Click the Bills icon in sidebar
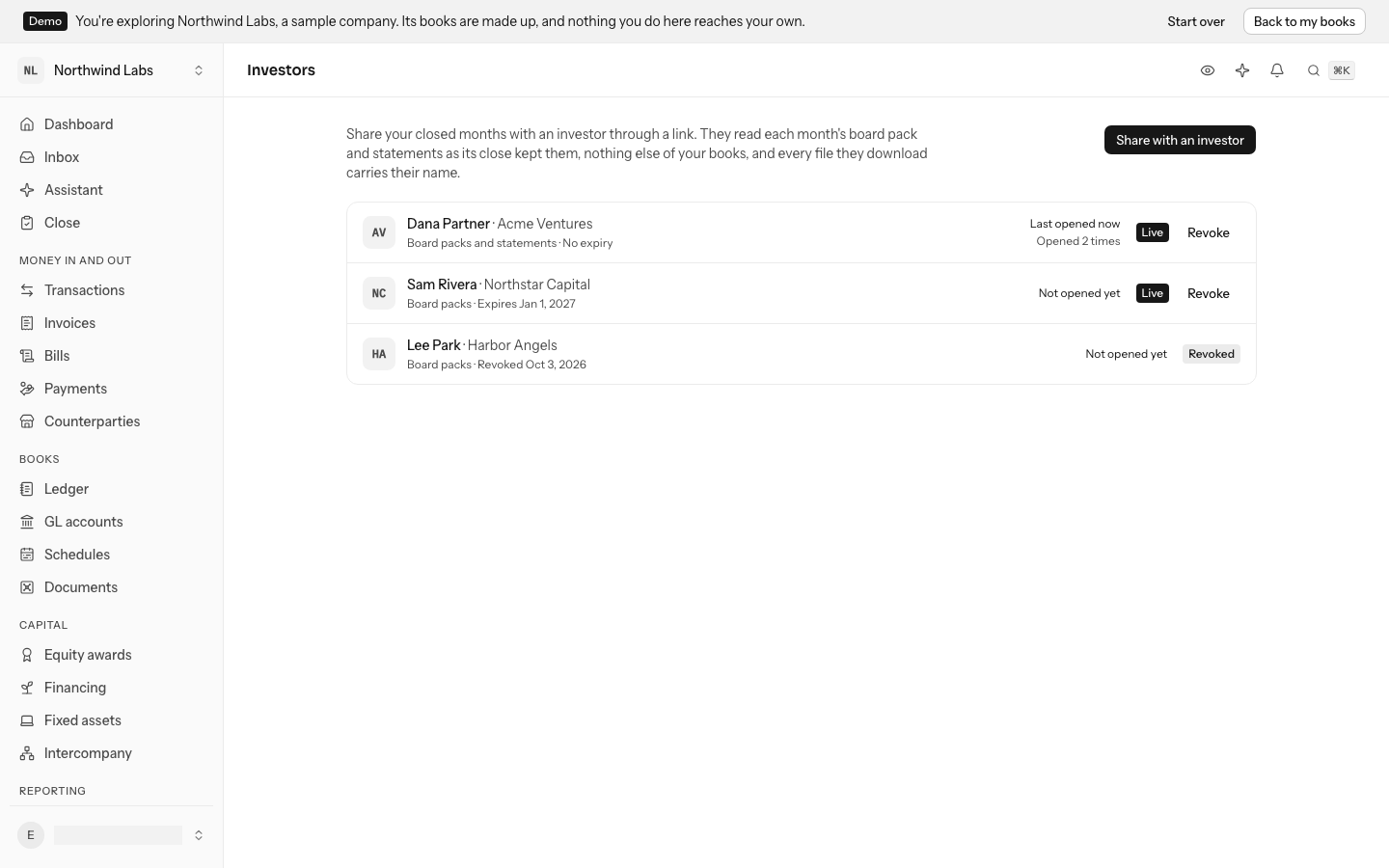1389x868 pixels. tap(27, 356)
